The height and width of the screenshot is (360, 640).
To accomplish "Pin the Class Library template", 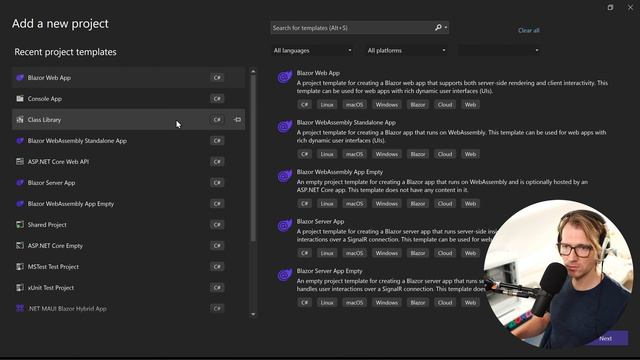I will (238, 120).
